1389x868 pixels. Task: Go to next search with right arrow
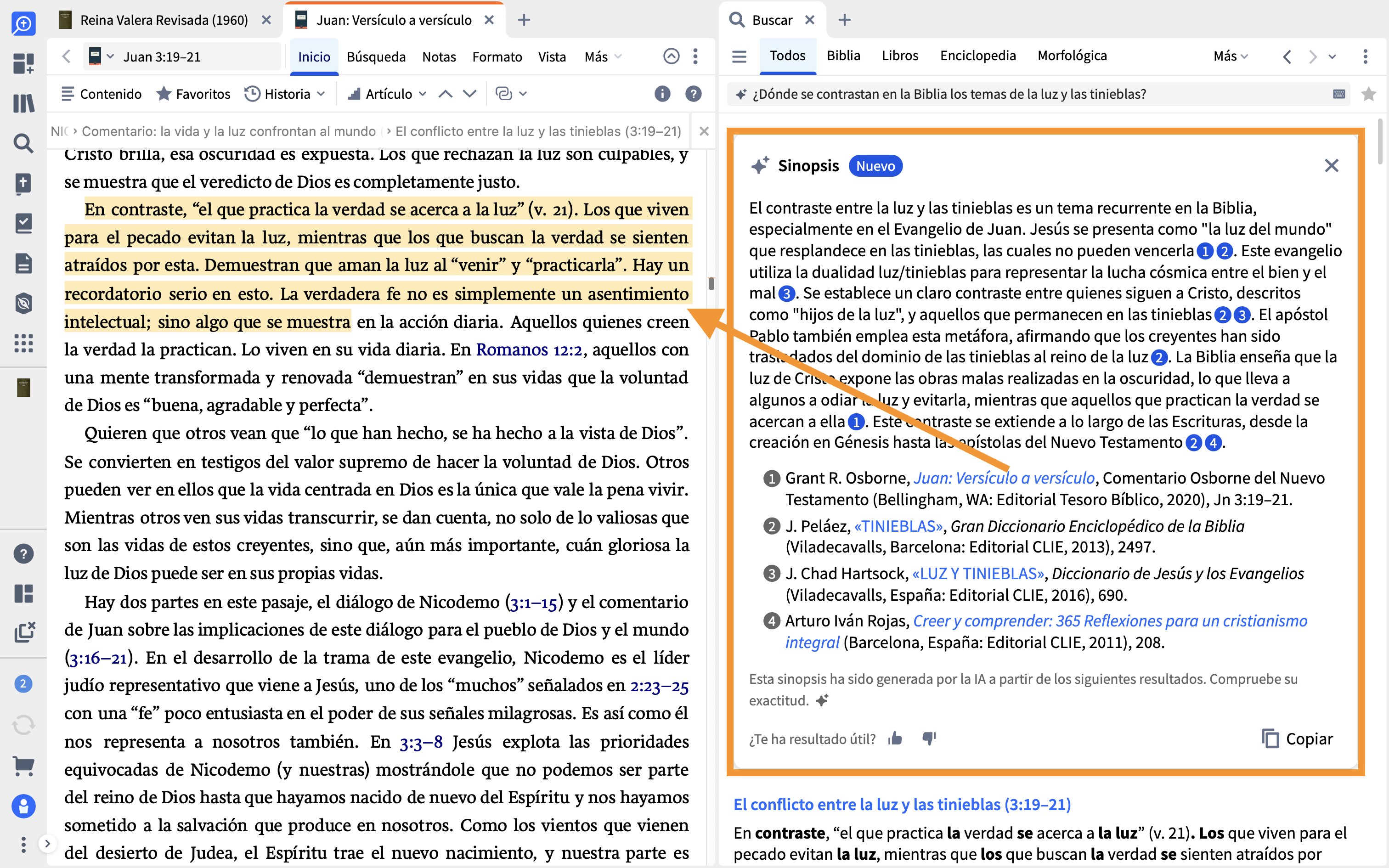click(1313, 56)
